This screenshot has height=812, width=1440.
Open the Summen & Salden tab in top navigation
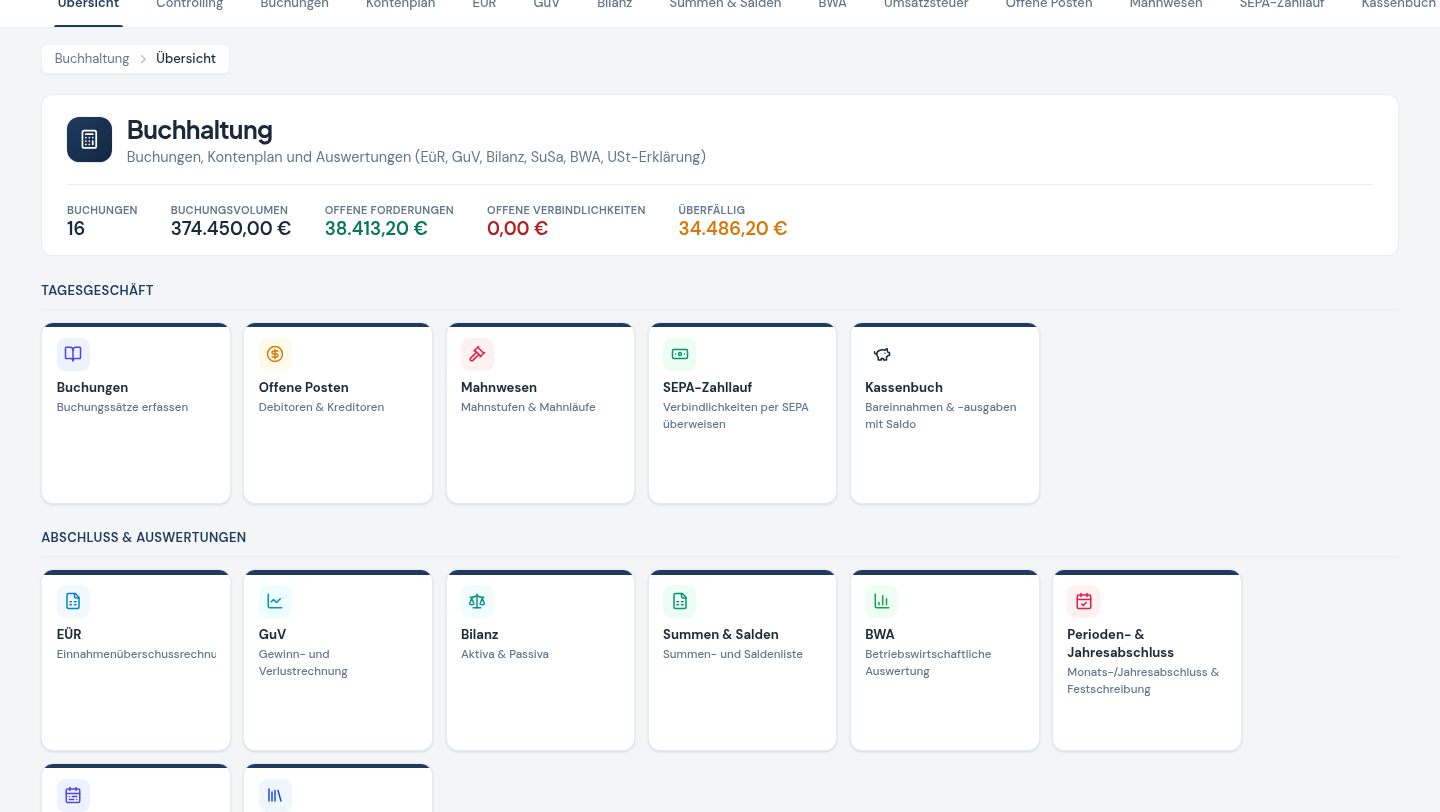[725, 5]
